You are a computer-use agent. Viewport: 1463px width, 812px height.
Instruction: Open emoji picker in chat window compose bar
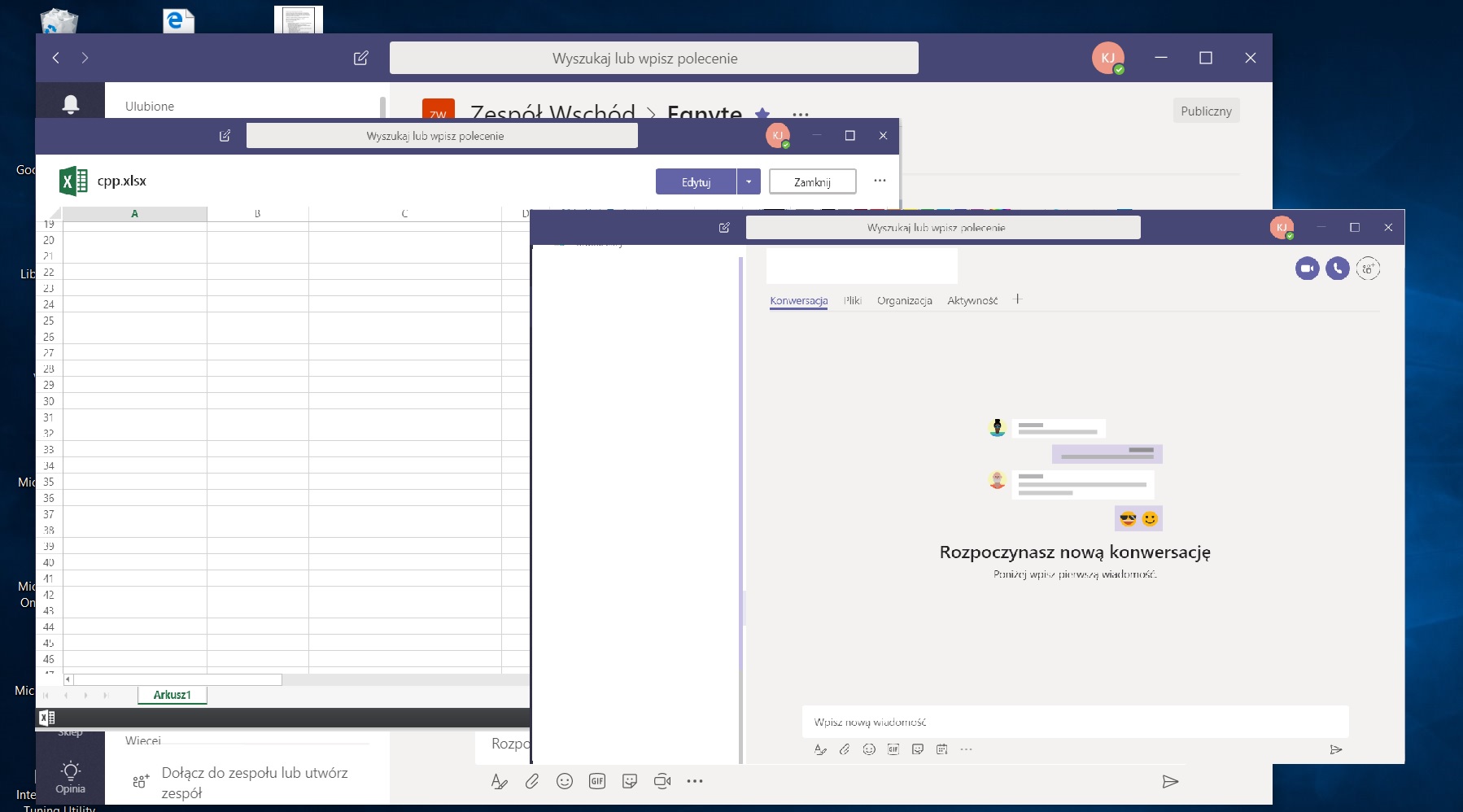tap(869, 749)
